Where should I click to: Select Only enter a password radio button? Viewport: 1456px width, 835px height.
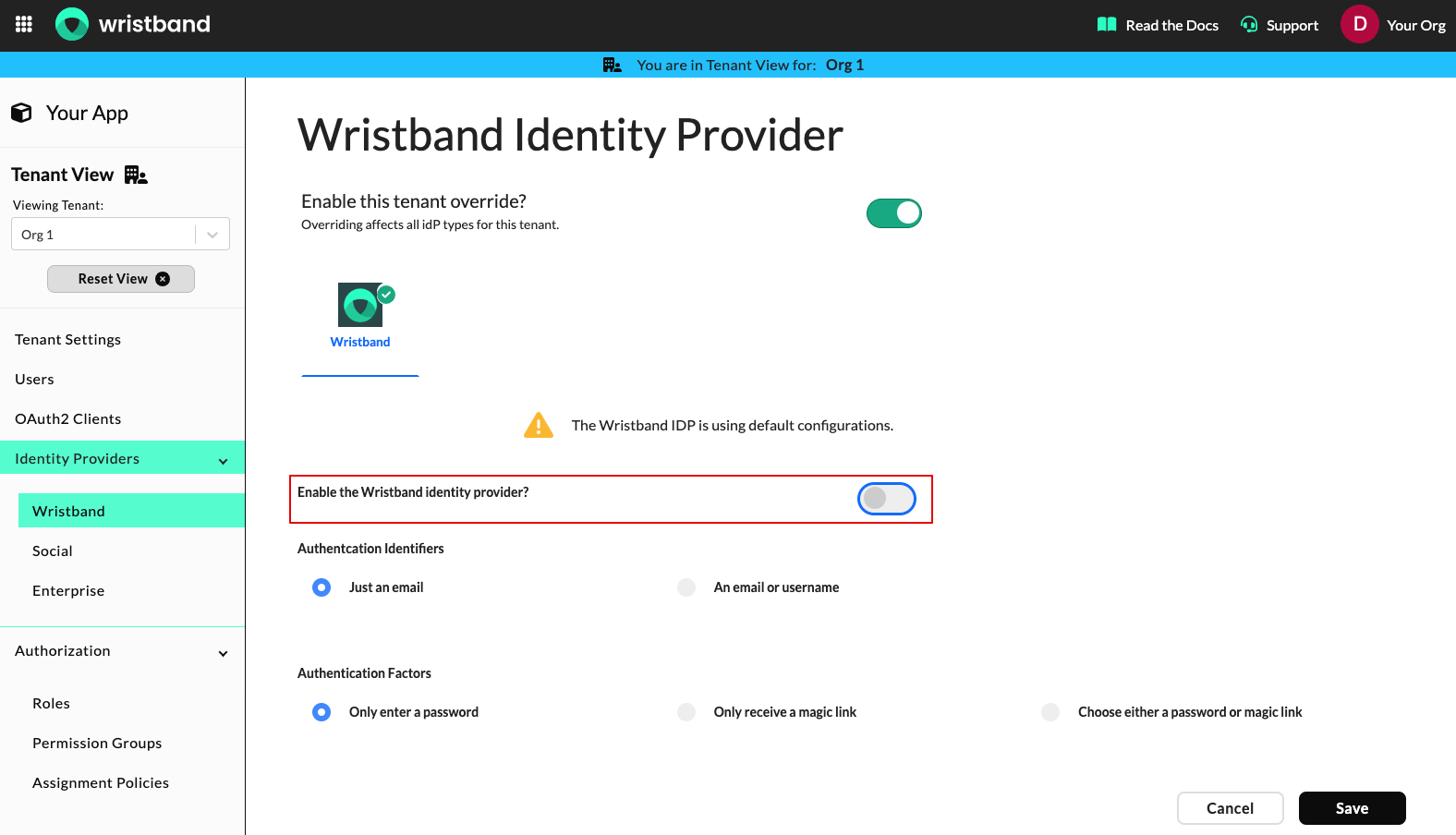(x=322, y=712)
